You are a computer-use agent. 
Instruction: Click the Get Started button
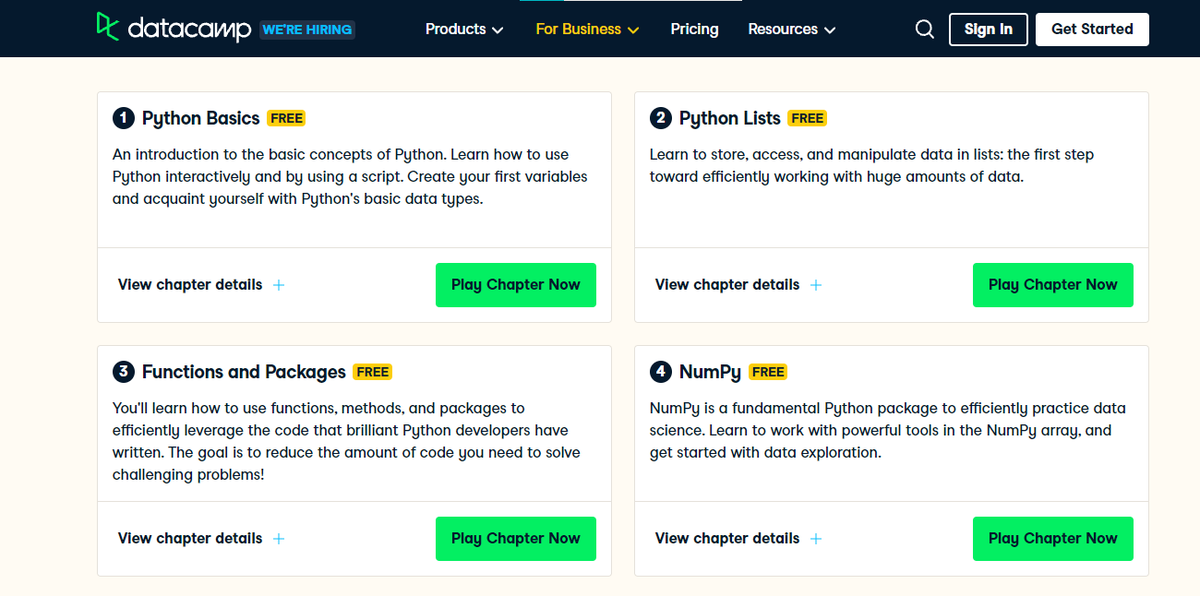1092,29
